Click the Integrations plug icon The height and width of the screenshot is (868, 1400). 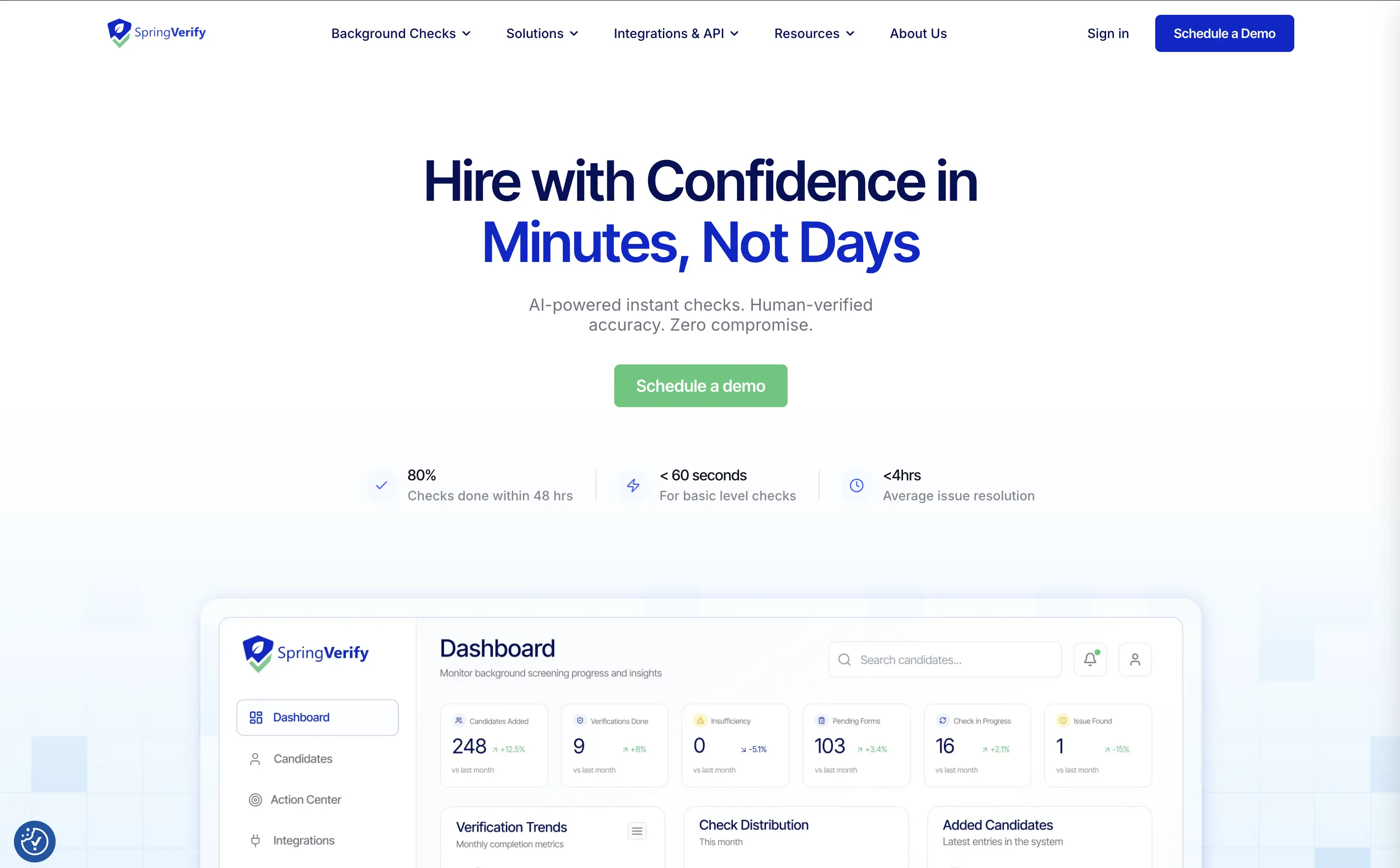point(255,840)
